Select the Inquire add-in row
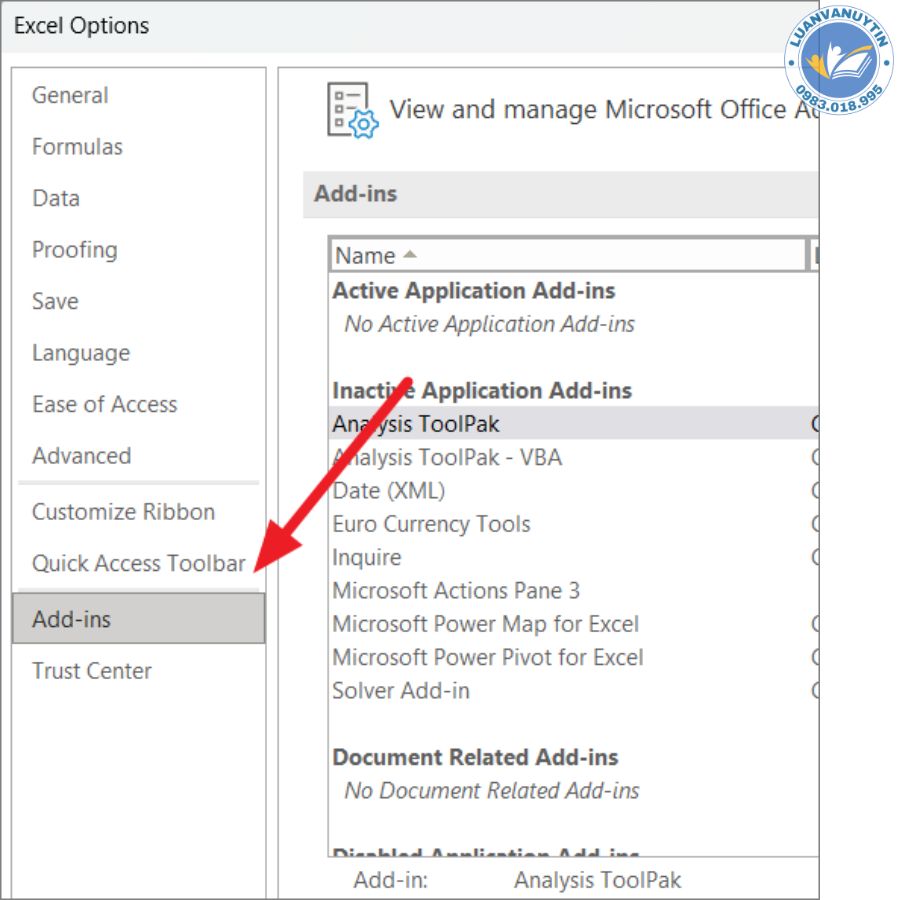 (x=367, y=557)
